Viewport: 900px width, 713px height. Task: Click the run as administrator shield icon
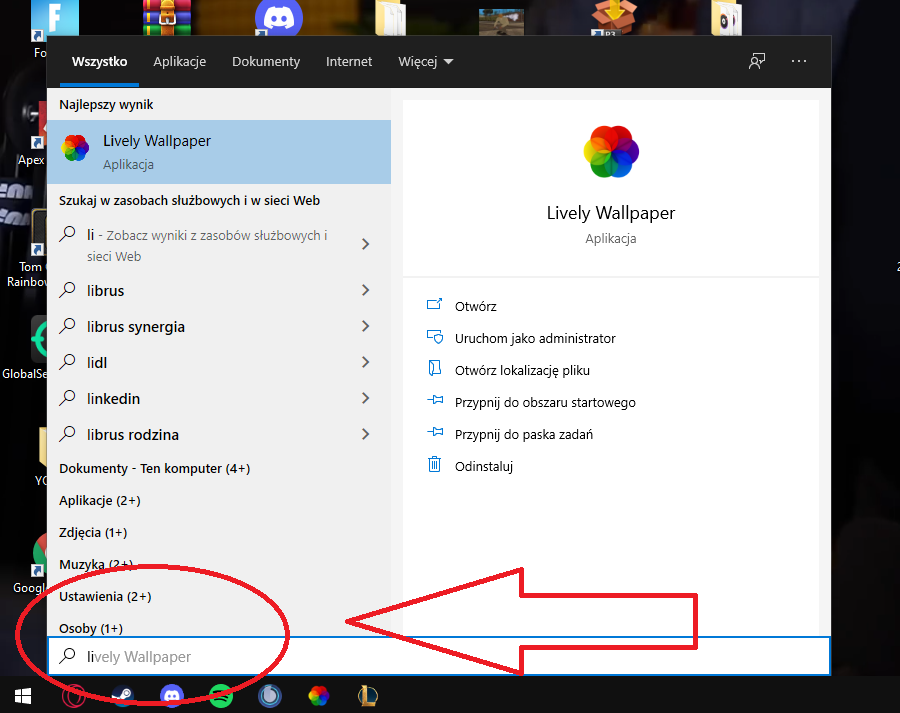pyautogui.click(x=435, y=337)
